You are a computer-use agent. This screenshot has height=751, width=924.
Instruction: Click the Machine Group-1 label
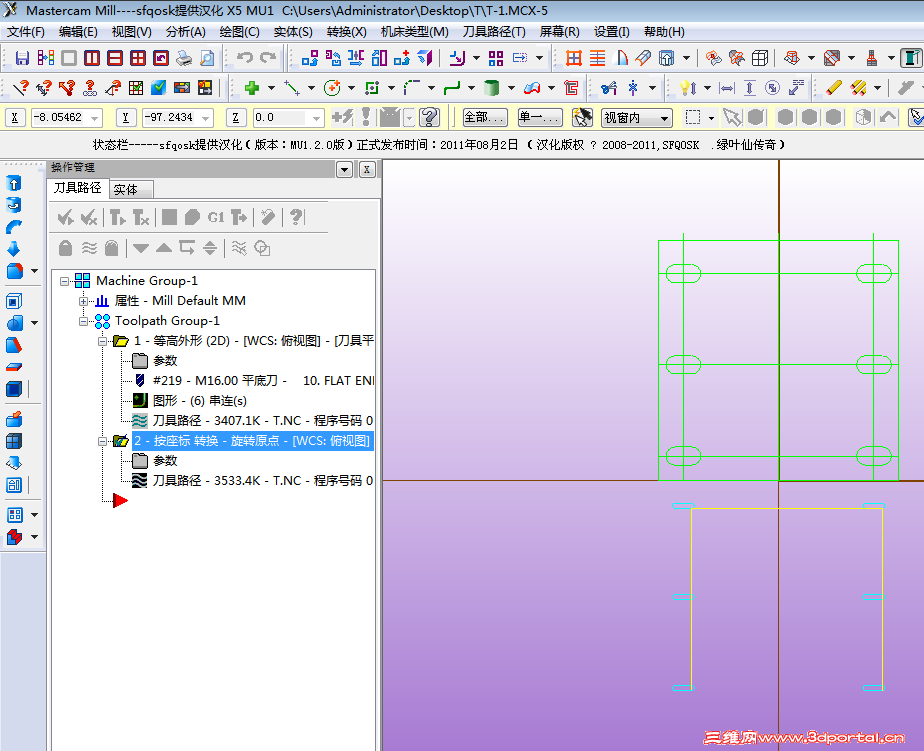147,281
